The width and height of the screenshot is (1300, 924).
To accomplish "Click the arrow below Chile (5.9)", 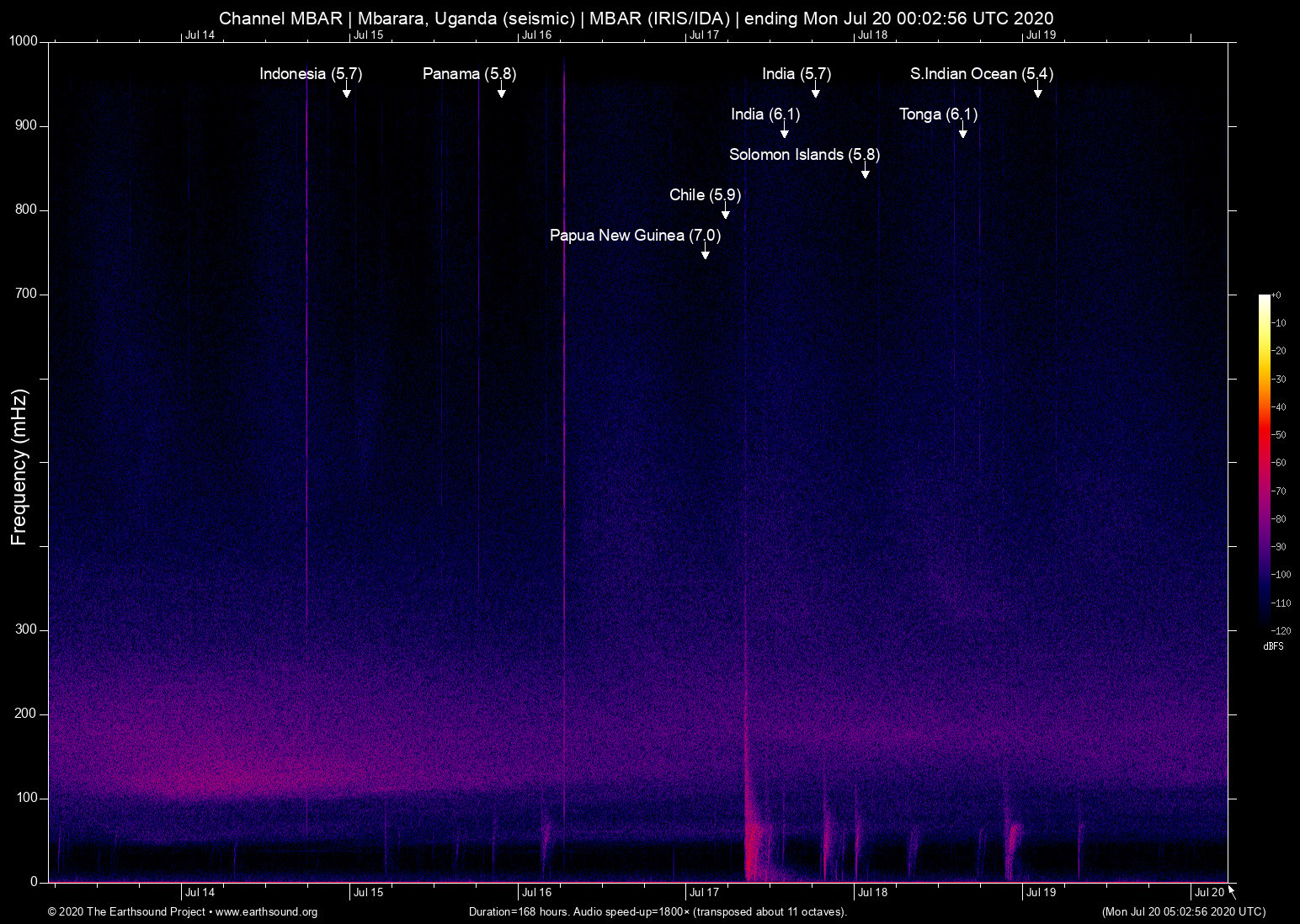I will point(725,212).
